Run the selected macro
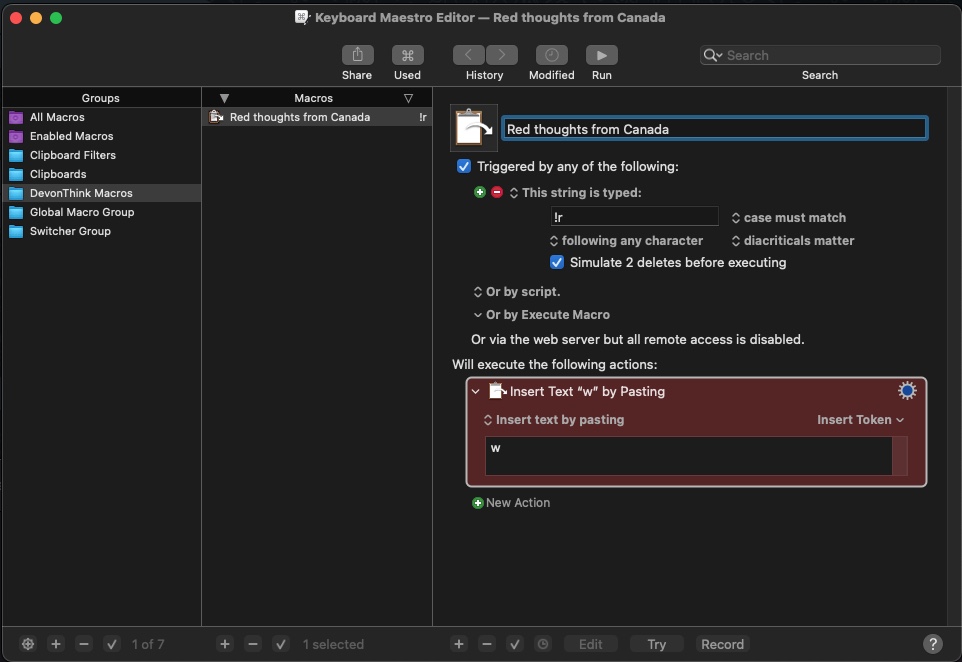Image resolution: width=962 pixels, height=662 pixels. [601, 55]
